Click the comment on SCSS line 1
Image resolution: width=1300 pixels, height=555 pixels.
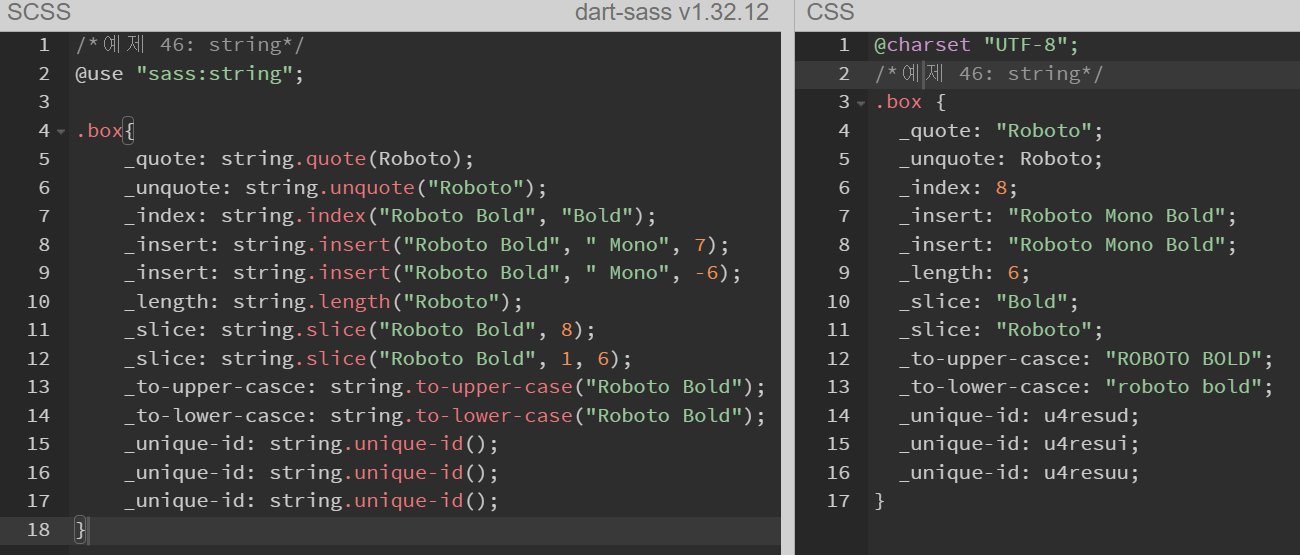[x=190, y=45]
